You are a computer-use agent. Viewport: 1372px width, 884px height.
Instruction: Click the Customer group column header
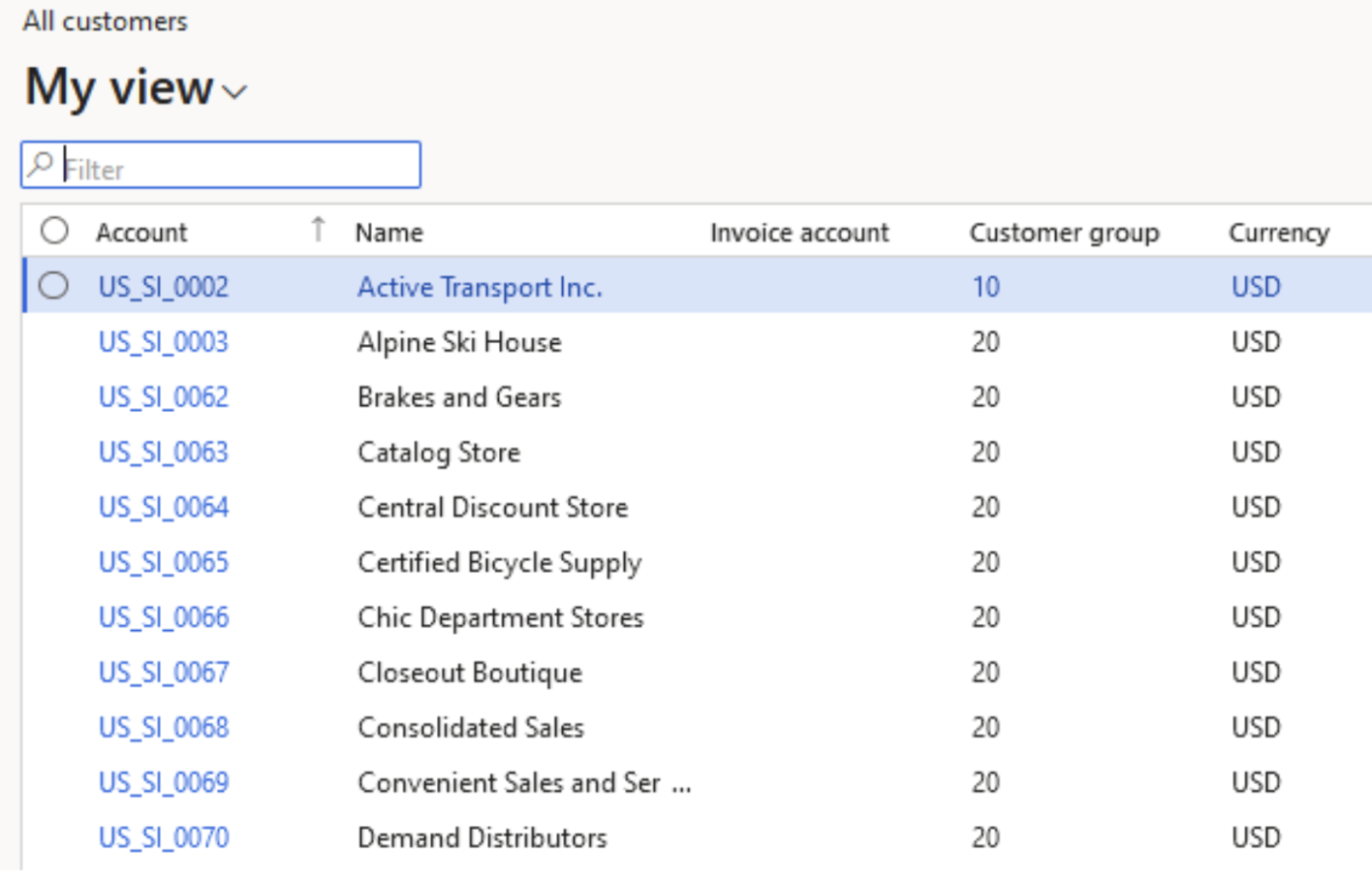1064,233
